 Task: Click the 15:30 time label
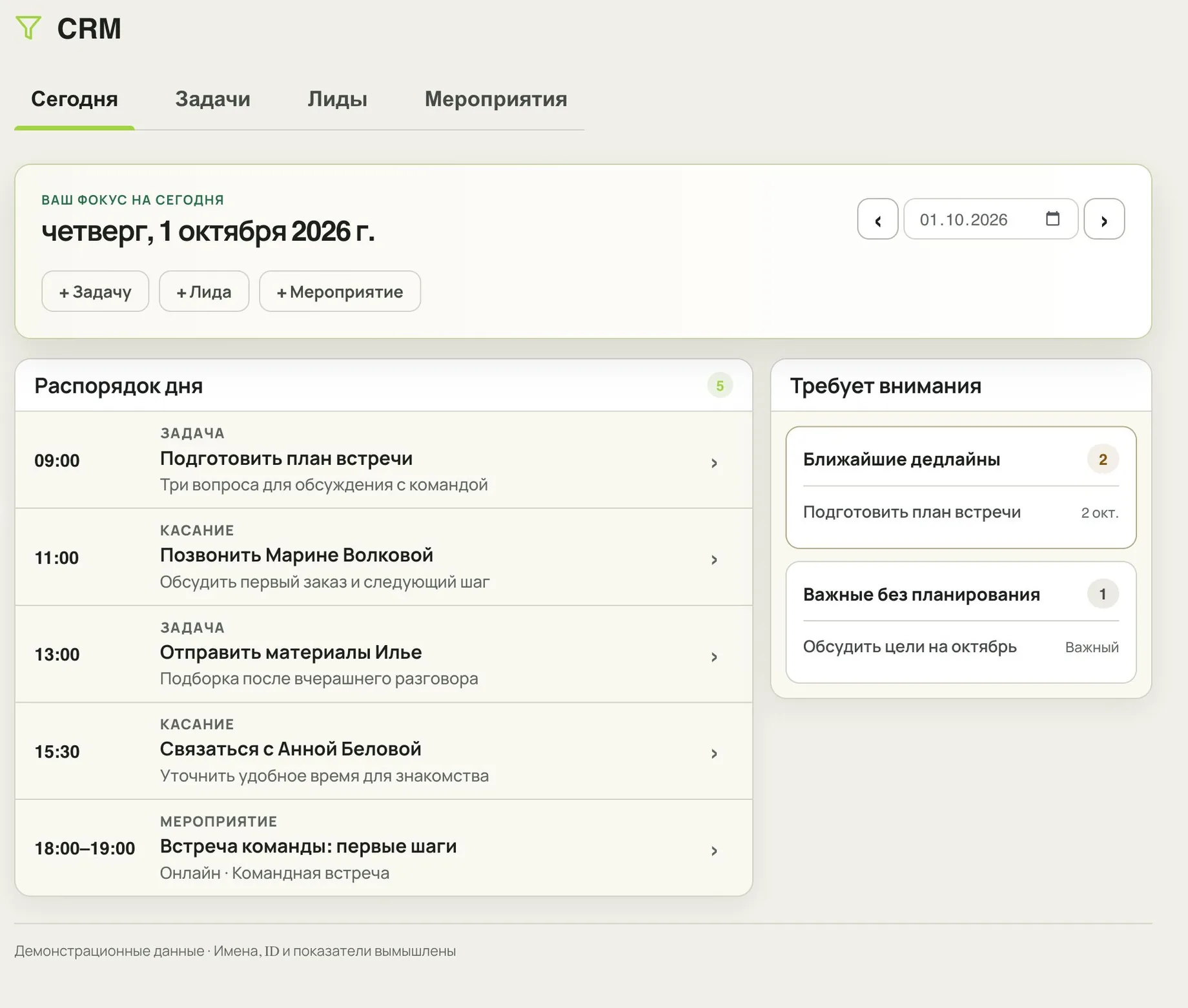click(x=57, y=752)
